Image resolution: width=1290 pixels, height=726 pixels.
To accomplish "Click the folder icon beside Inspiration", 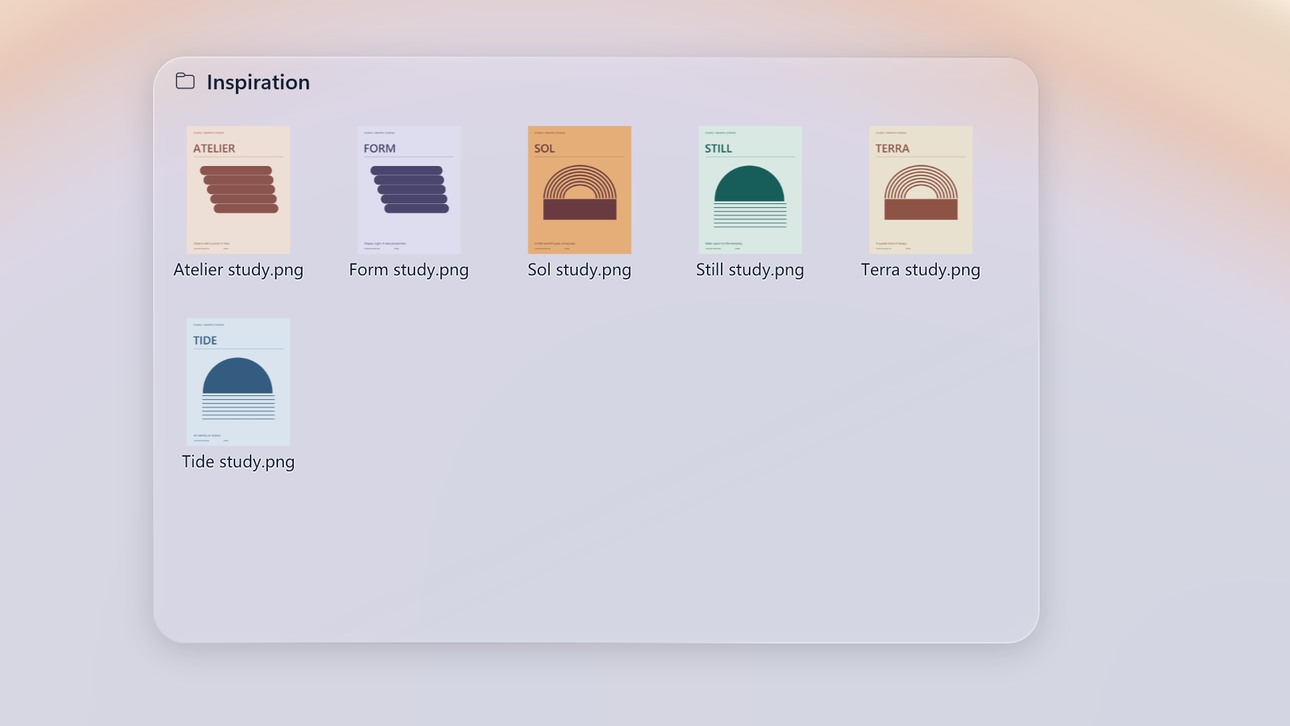I will (185, 81).
